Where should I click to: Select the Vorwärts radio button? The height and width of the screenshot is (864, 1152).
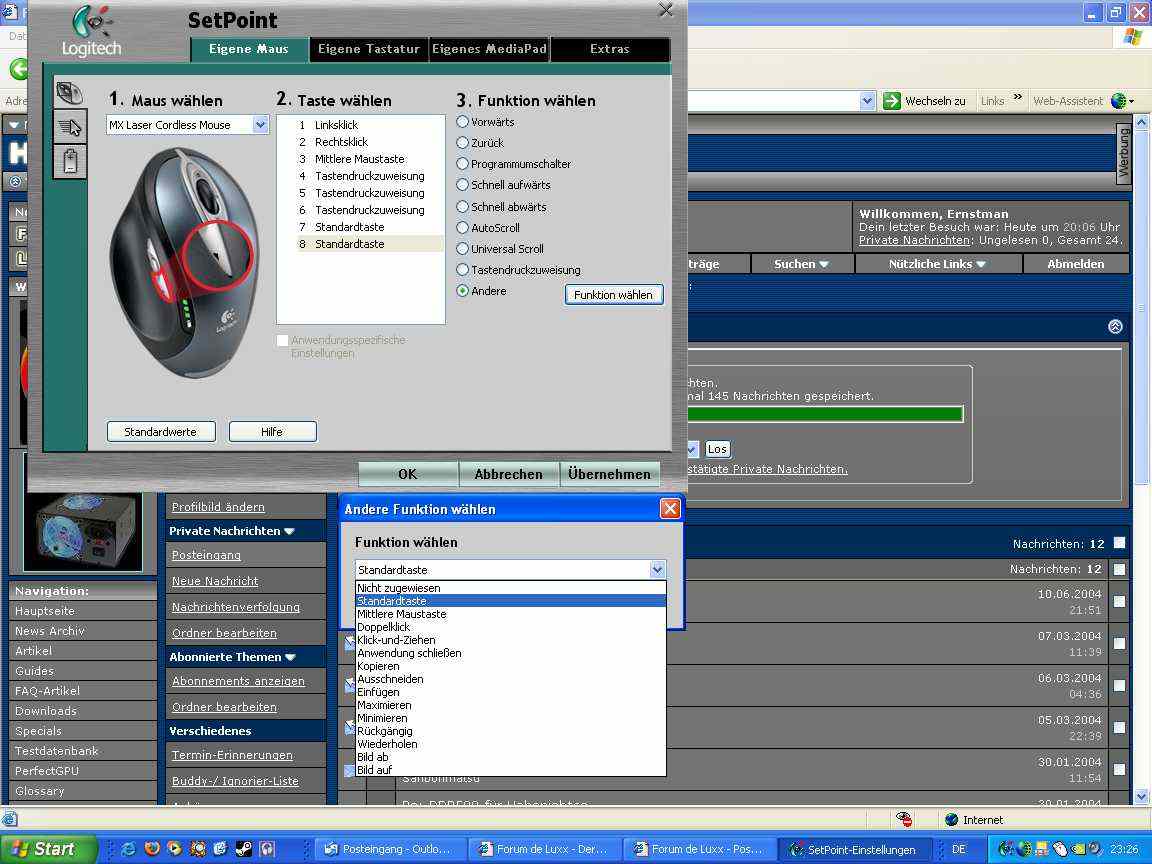pyautogui.click(x=463, y=122)
